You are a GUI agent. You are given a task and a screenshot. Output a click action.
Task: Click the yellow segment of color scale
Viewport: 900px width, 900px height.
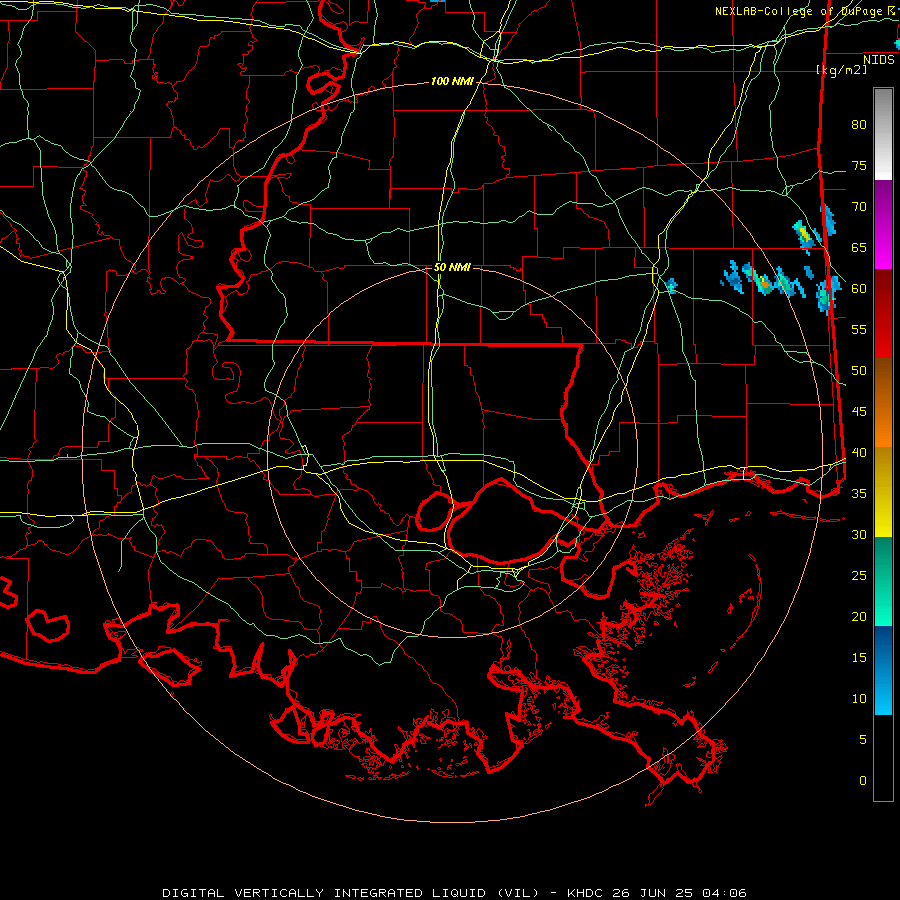(883, 492)
